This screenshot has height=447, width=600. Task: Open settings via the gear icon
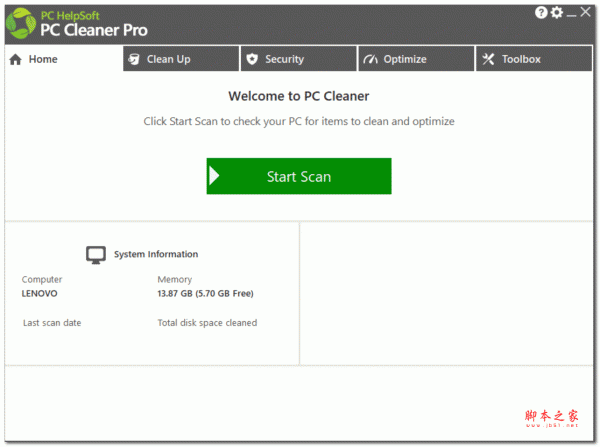557,13
